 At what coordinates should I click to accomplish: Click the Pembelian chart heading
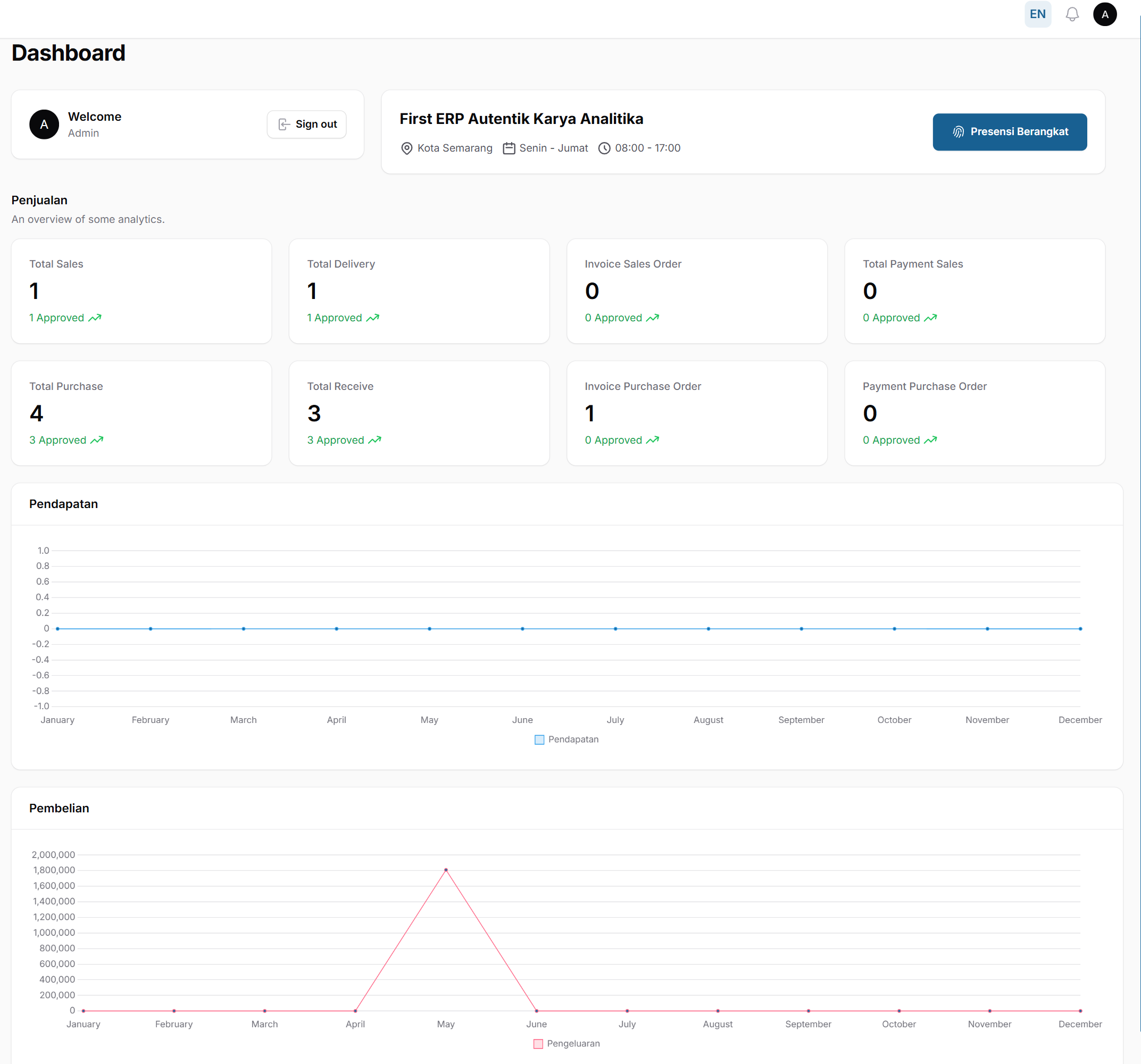click(59, 808)
